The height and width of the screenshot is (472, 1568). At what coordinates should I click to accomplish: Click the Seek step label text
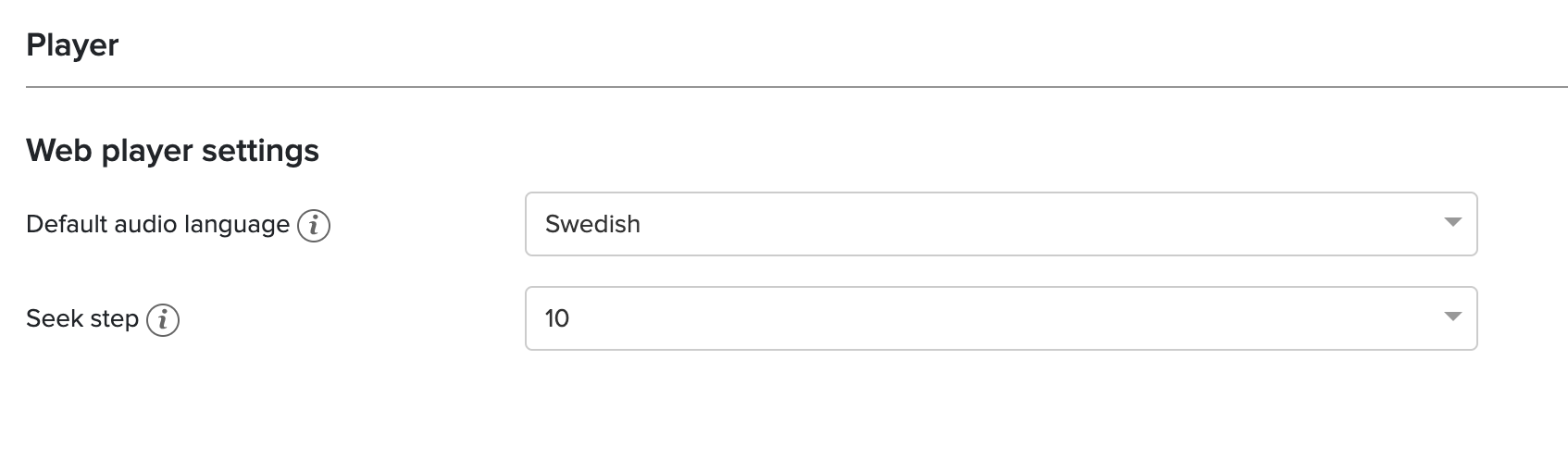pos(82,319)
